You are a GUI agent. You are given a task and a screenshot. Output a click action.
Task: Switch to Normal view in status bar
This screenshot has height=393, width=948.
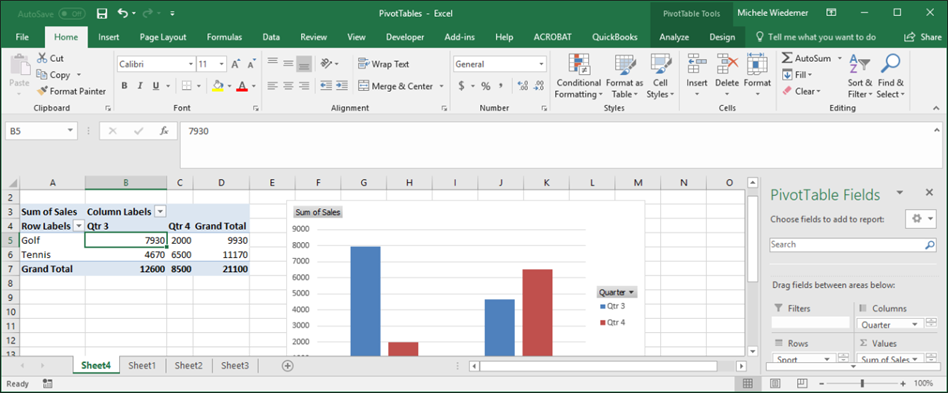tap(747, 383)
